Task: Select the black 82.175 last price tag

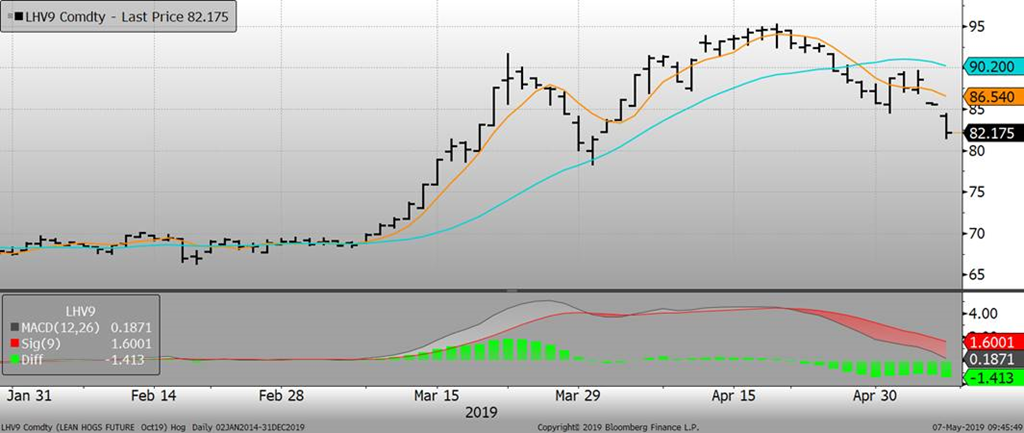Action: (991, 132)
